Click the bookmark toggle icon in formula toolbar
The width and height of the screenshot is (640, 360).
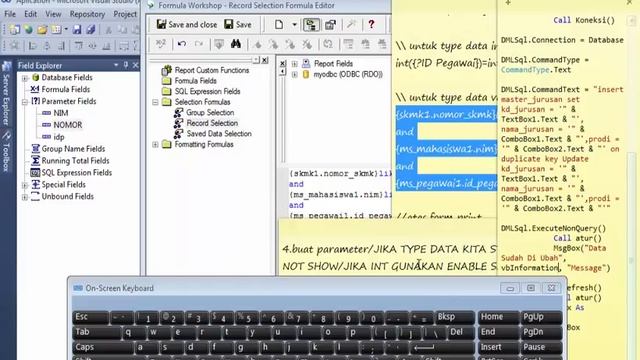[258, 44]
